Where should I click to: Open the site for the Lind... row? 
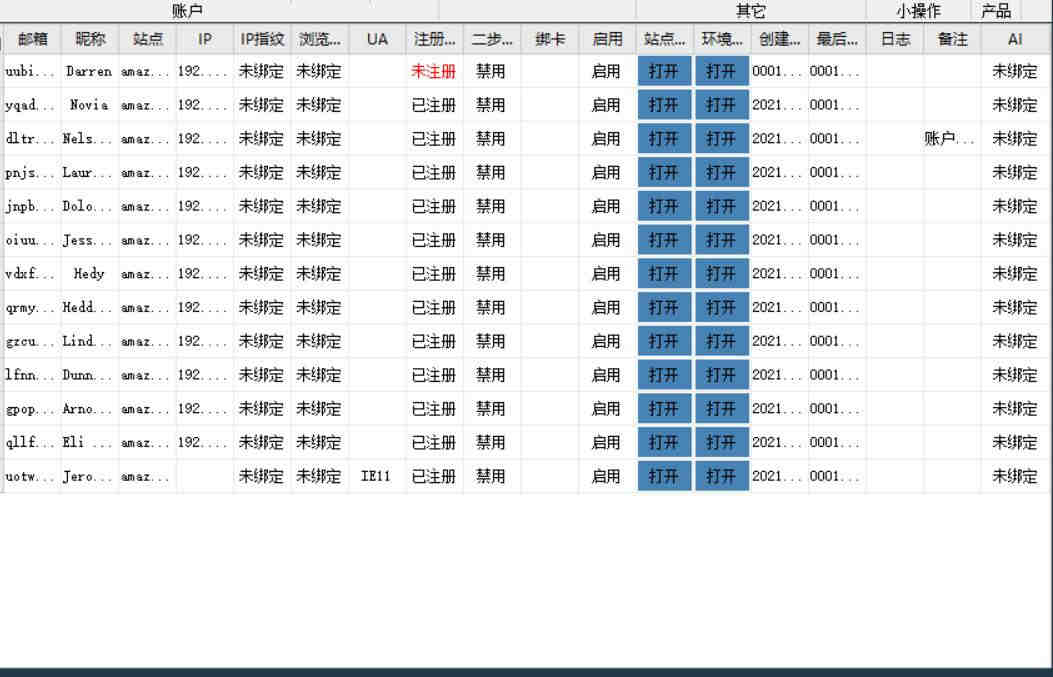click(664, 341)
